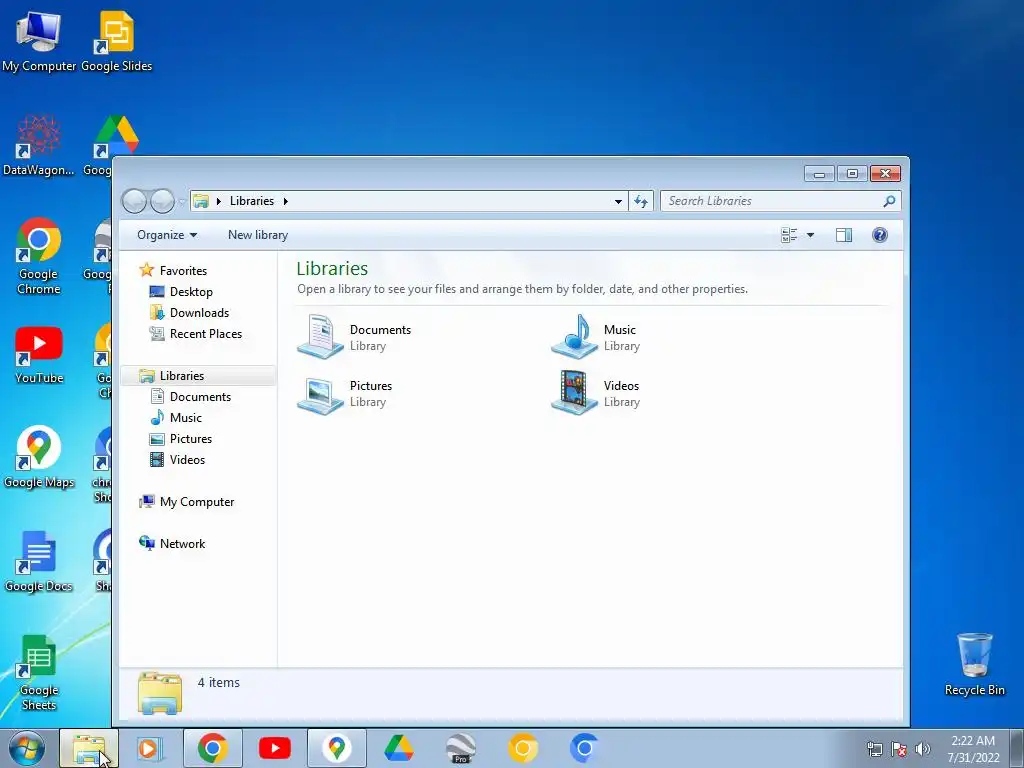Maximize the Libraries window
This screenshot has height=768, width=1024.
point(852,174)
